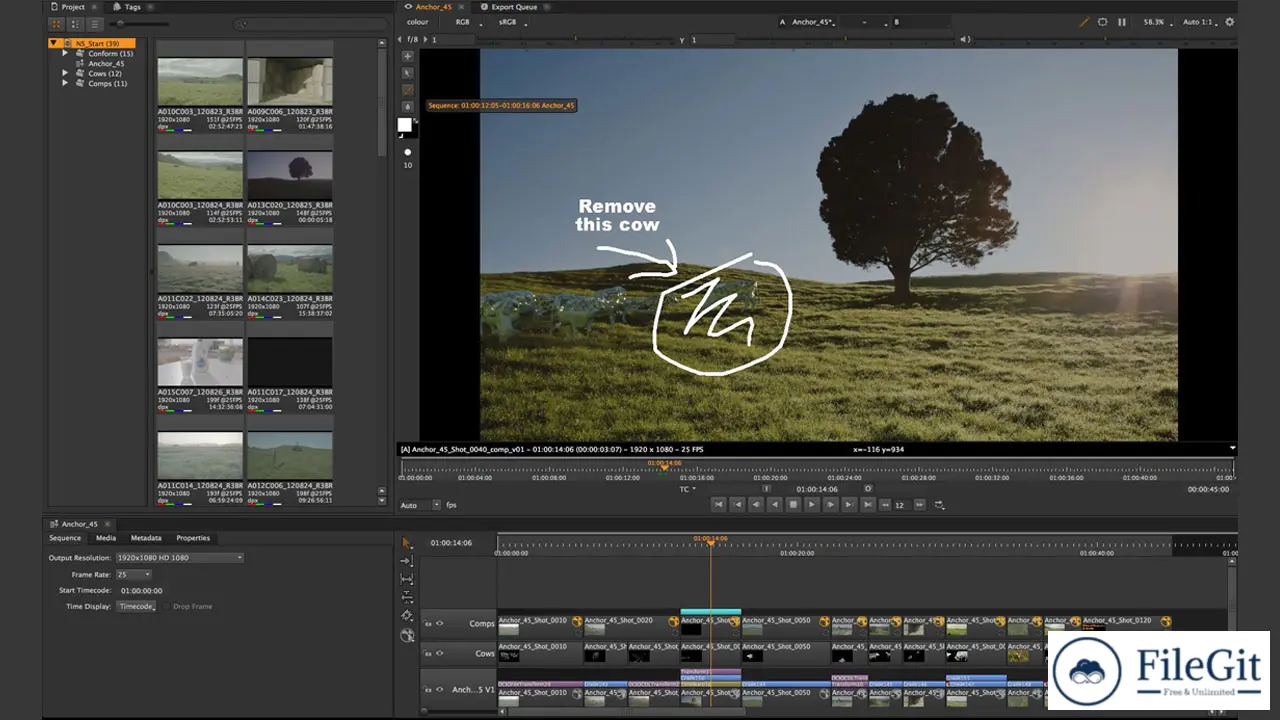Expand the Conform bin
The height and width of the screenshot is (720, 1280).
pyautogui.click(x=66, y=54)
